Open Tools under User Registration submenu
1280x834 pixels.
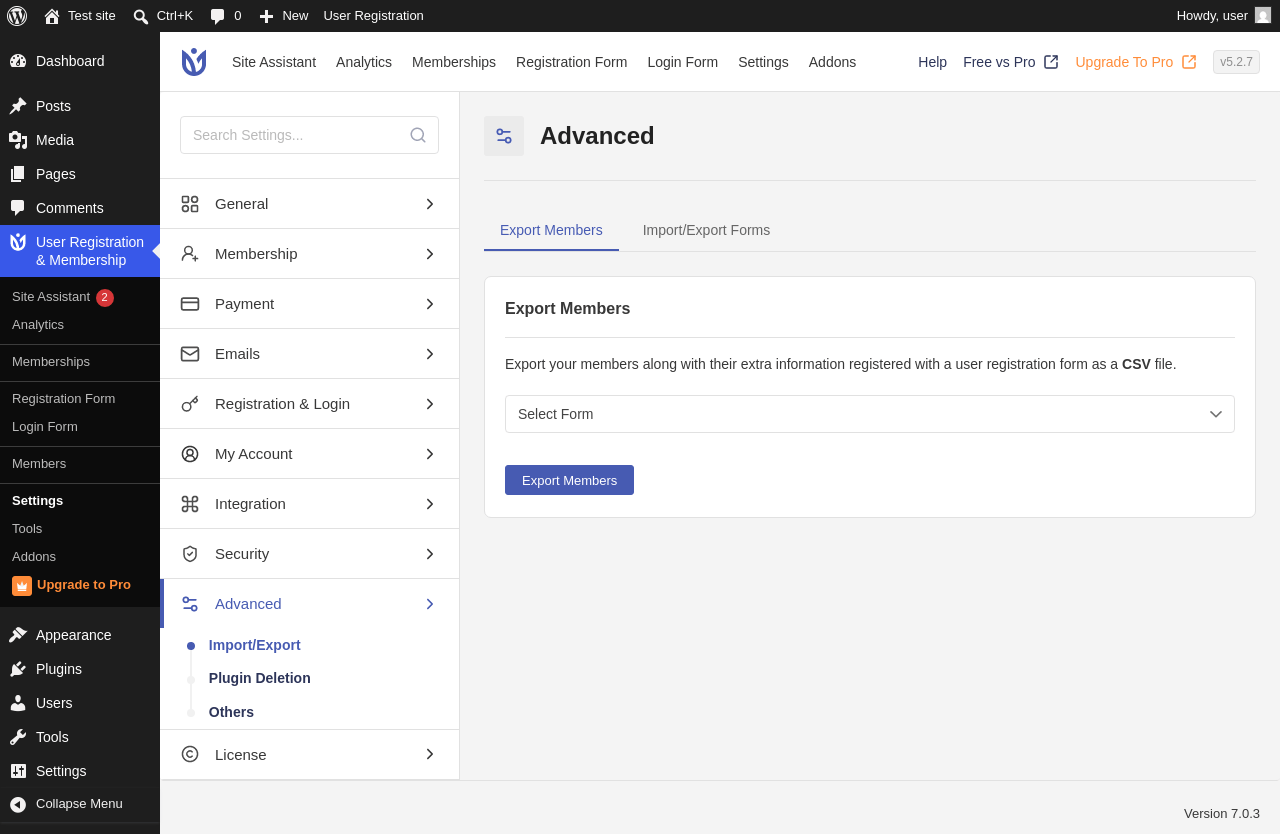[x=27, y=529]
